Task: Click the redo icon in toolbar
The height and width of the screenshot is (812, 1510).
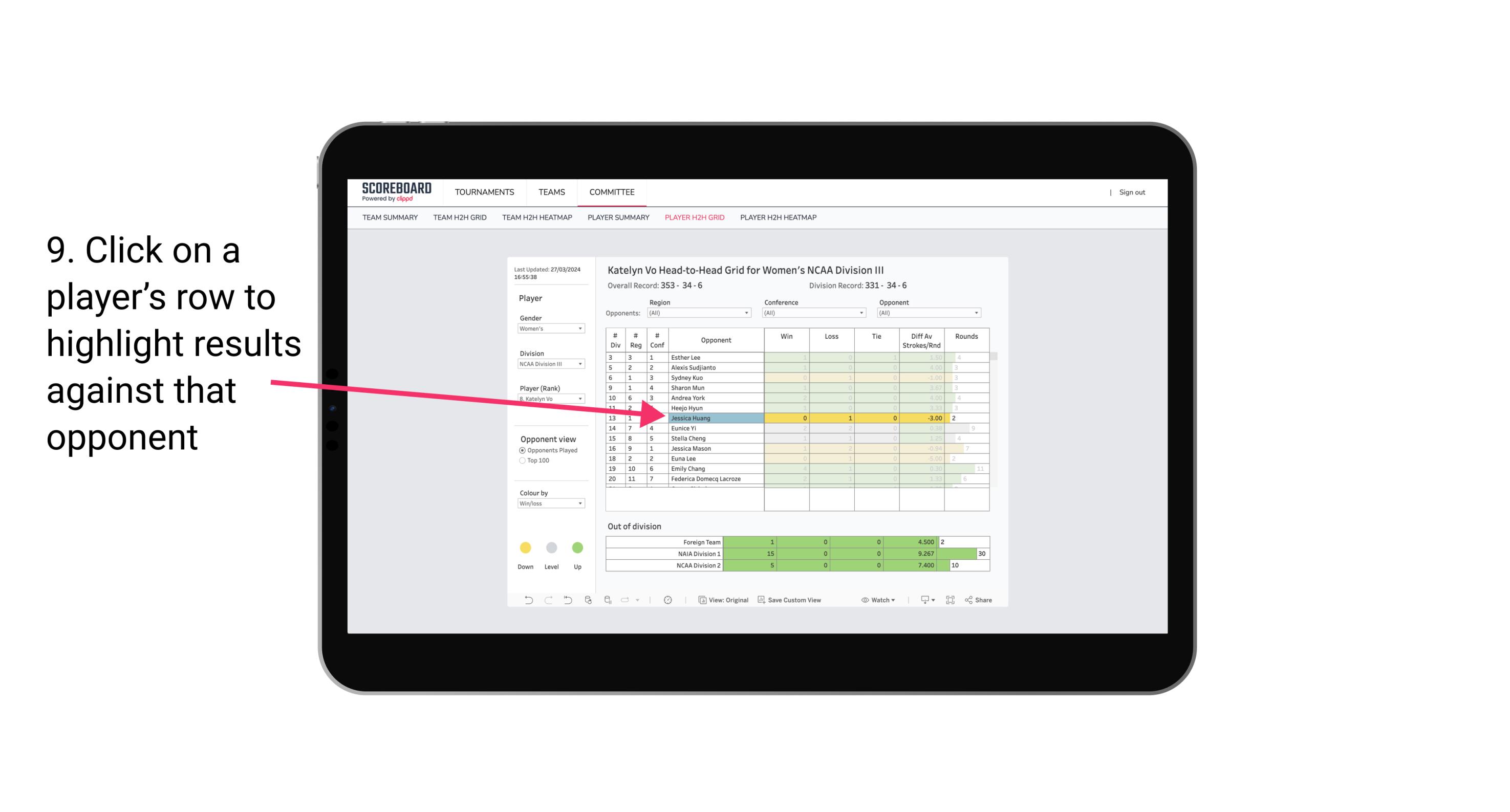Action: pos(547,601)
